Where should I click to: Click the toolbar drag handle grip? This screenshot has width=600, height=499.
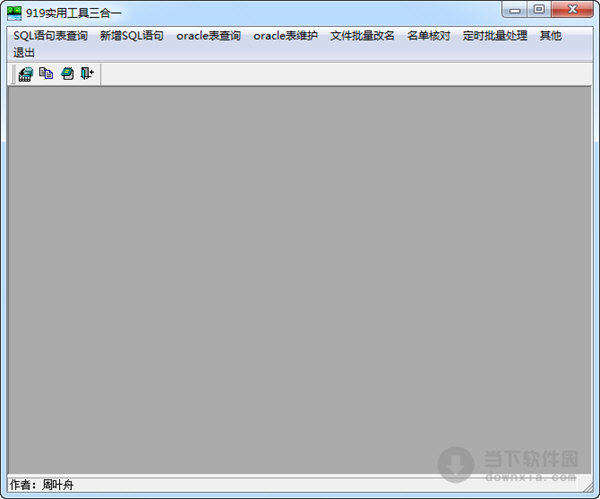click(x=13, y=74)
